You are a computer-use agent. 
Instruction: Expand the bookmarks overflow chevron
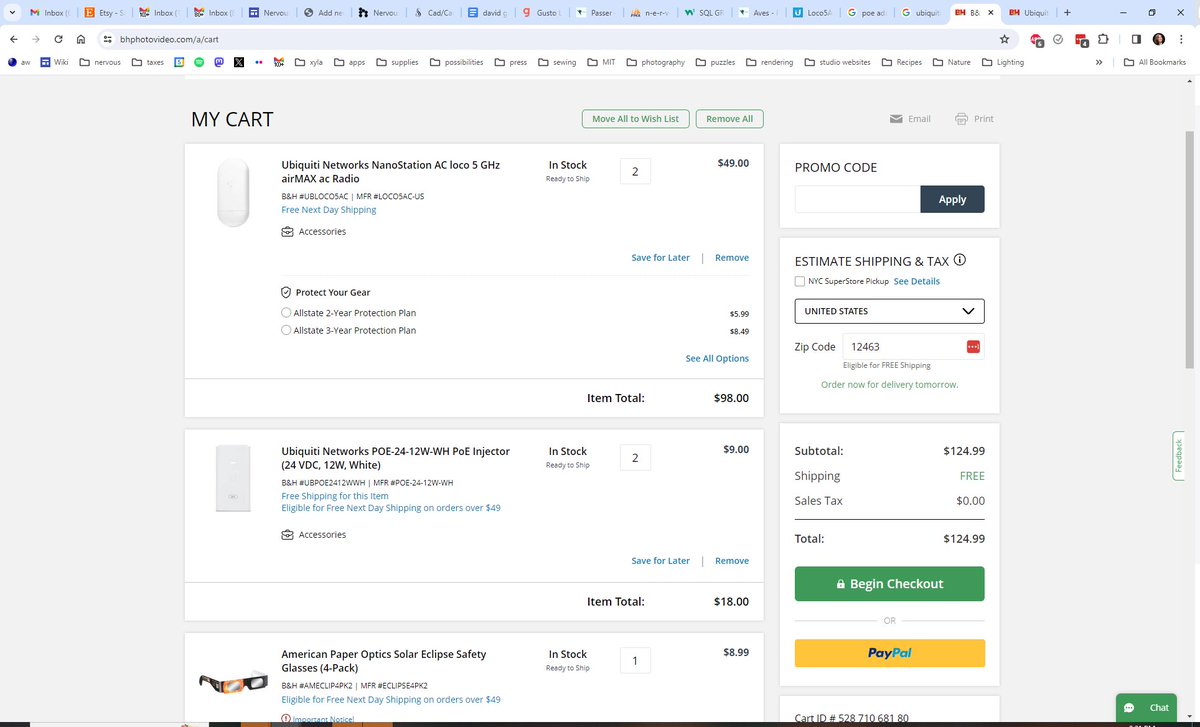[1099, 62]
